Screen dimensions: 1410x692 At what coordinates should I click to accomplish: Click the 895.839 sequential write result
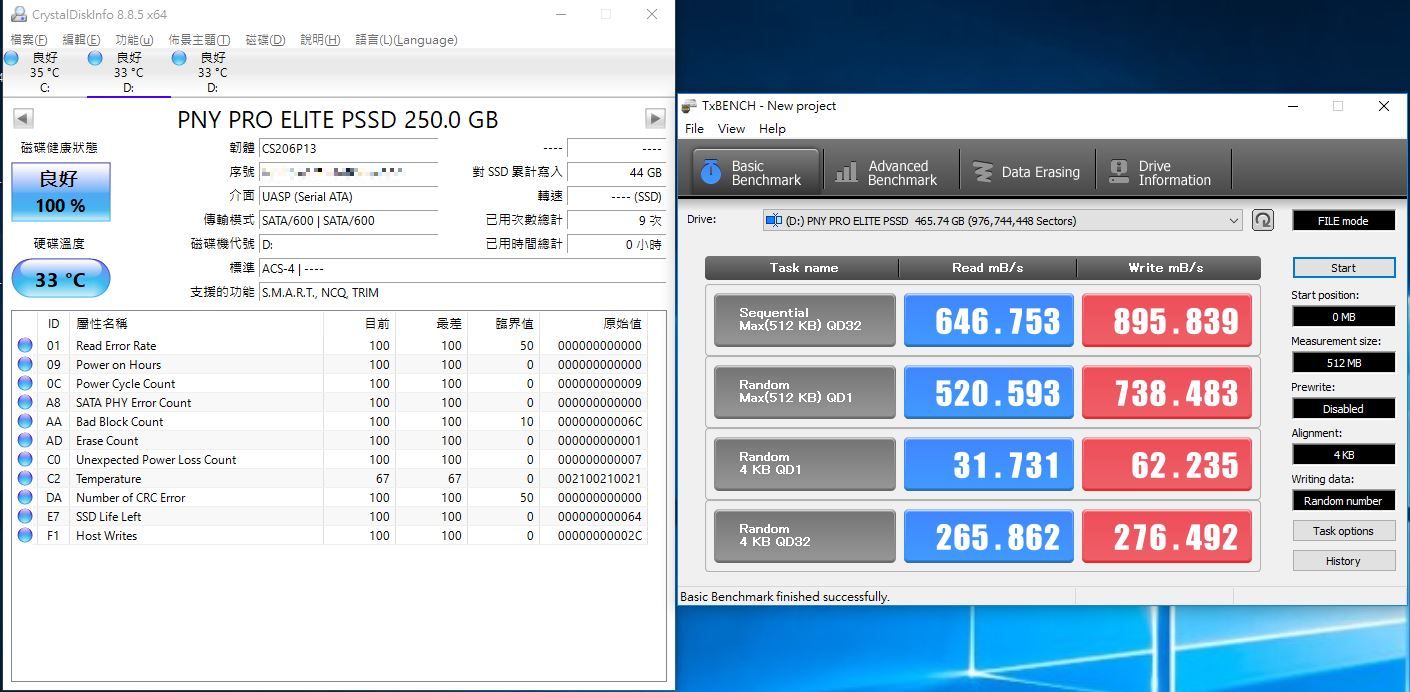tap(1166, 320)
